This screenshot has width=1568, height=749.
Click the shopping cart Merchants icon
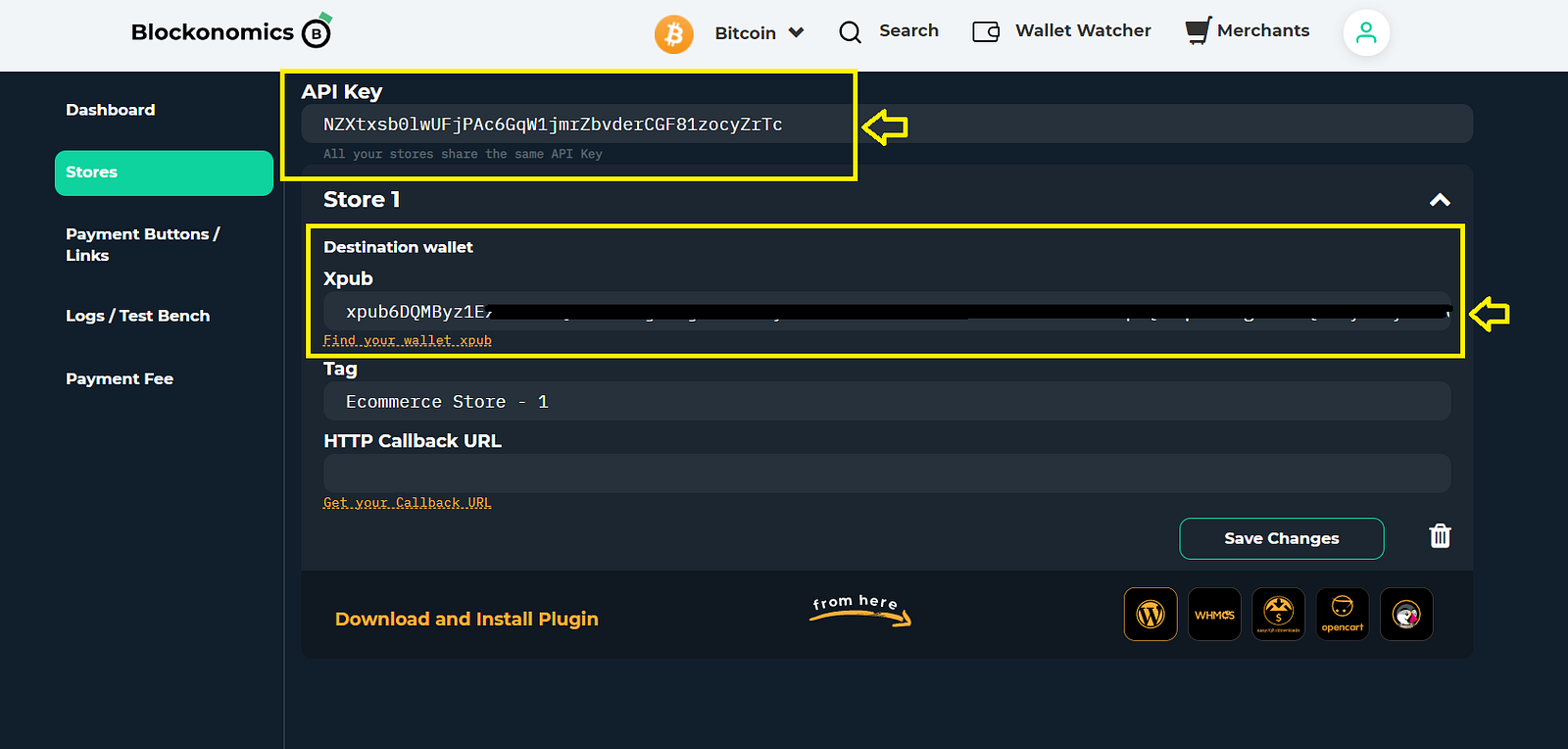1199,30
